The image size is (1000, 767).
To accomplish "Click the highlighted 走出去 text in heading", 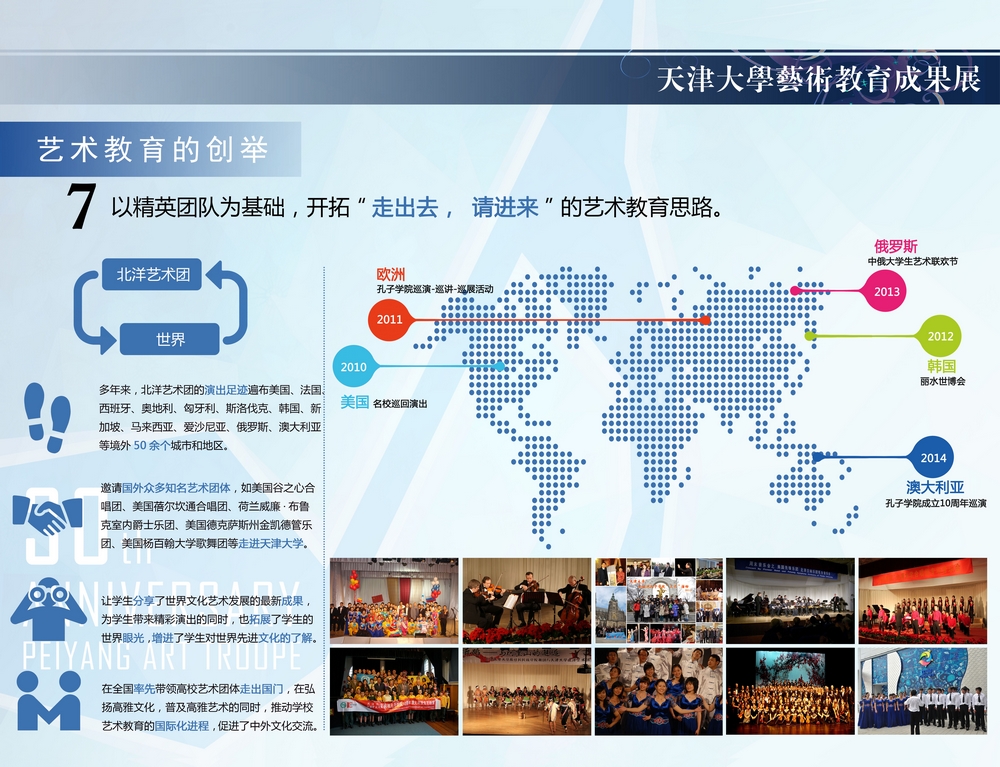I will click(405, 208).
